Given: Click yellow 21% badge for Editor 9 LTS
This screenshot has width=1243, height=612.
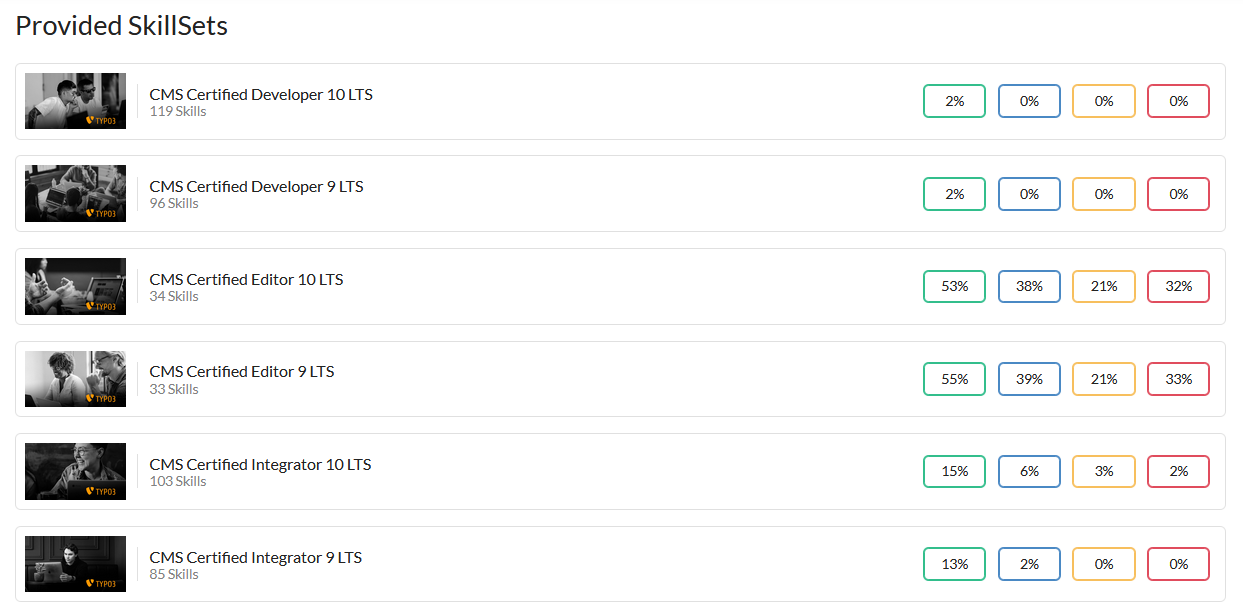Looking at the screenshot, I should click(x=1104, y=379).
